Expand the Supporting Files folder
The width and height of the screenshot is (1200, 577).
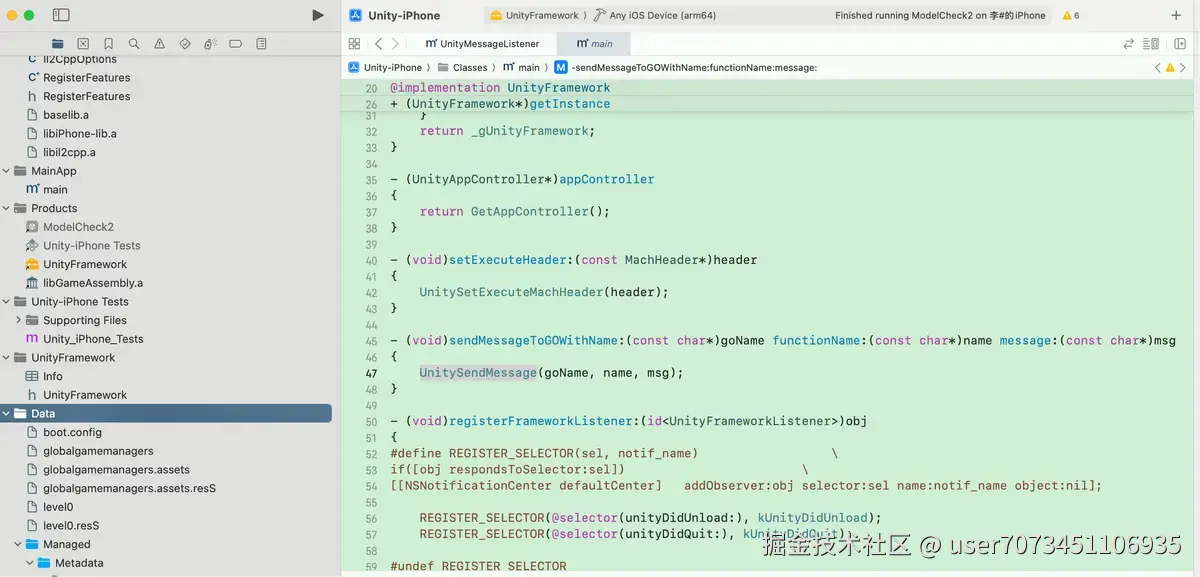point(18,320)
